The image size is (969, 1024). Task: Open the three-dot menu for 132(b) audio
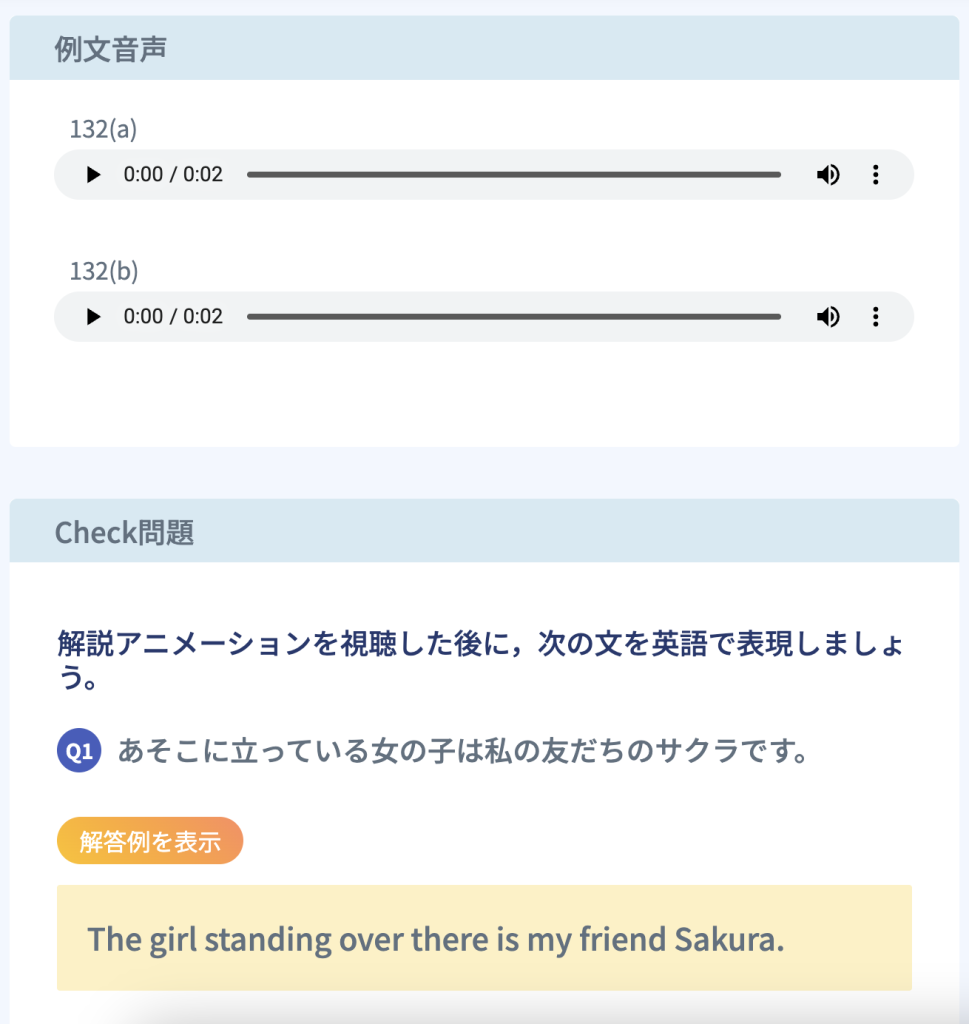876,317
